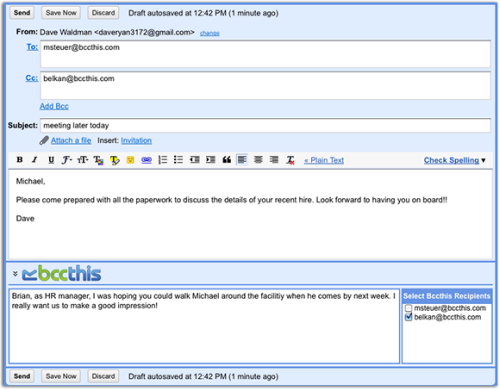Open the Check Spelling dropdown
500x389 pixels.
click(455, 160)
